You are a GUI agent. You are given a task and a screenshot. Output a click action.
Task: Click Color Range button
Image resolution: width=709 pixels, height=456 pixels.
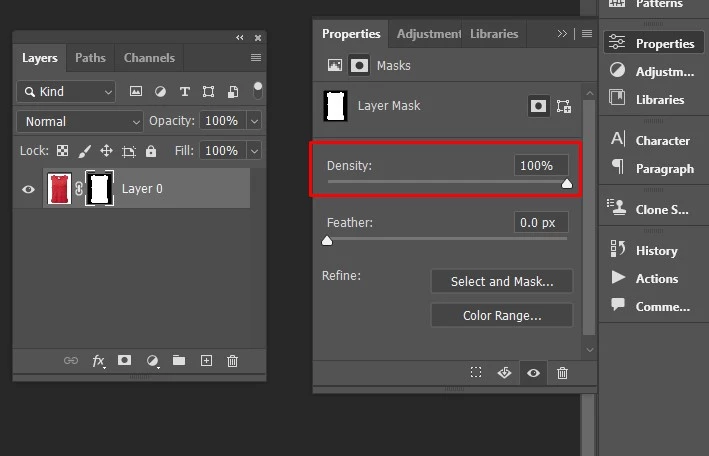point(502,315)
